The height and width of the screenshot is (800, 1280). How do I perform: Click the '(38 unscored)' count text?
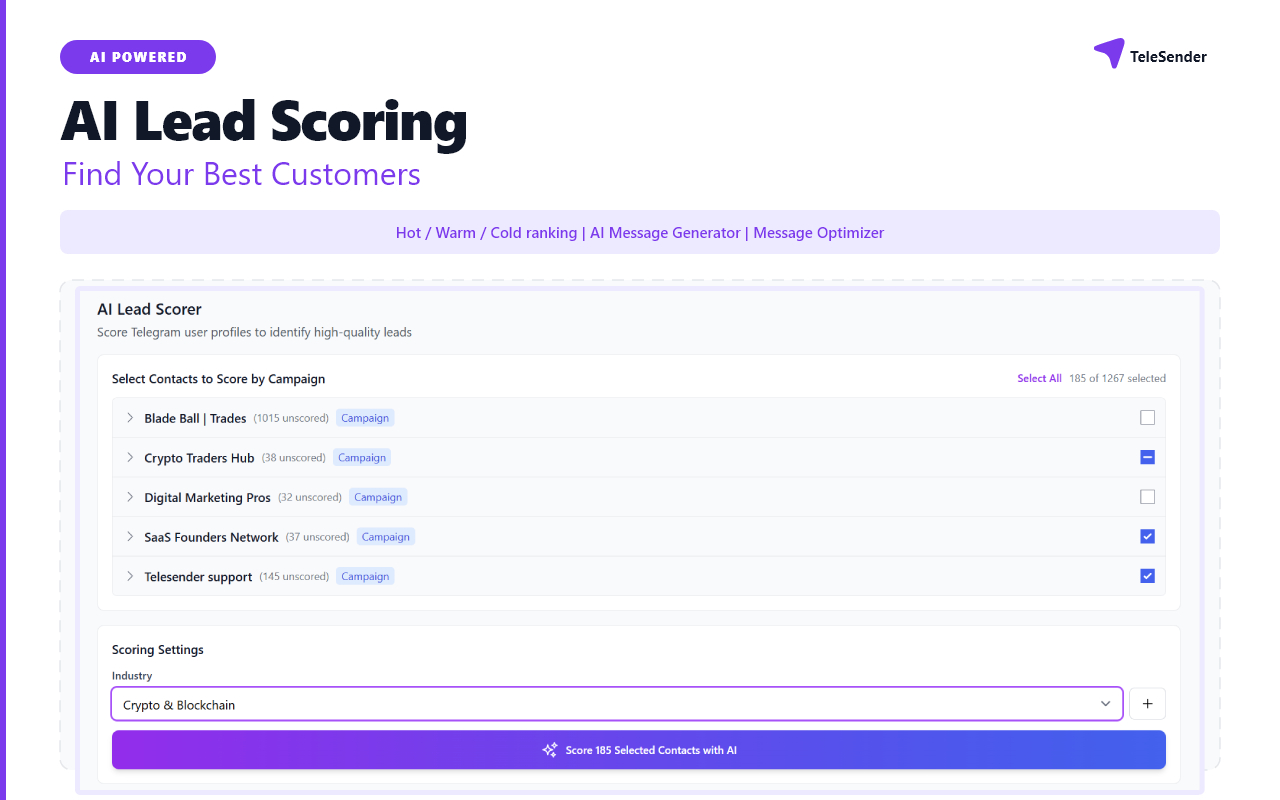294,458
